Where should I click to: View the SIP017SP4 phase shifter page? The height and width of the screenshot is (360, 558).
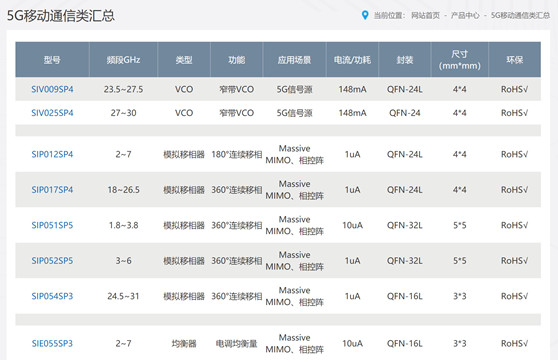pos(52,190)
